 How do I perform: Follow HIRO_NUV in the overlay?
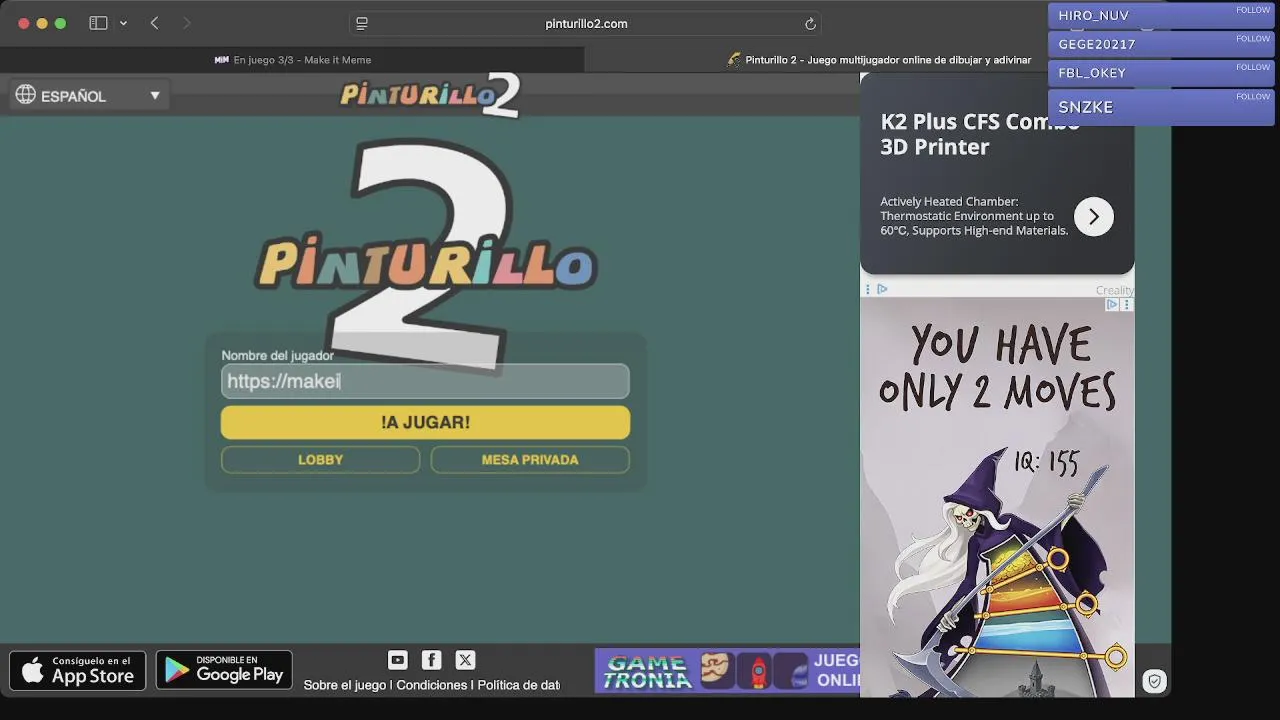1252,10
